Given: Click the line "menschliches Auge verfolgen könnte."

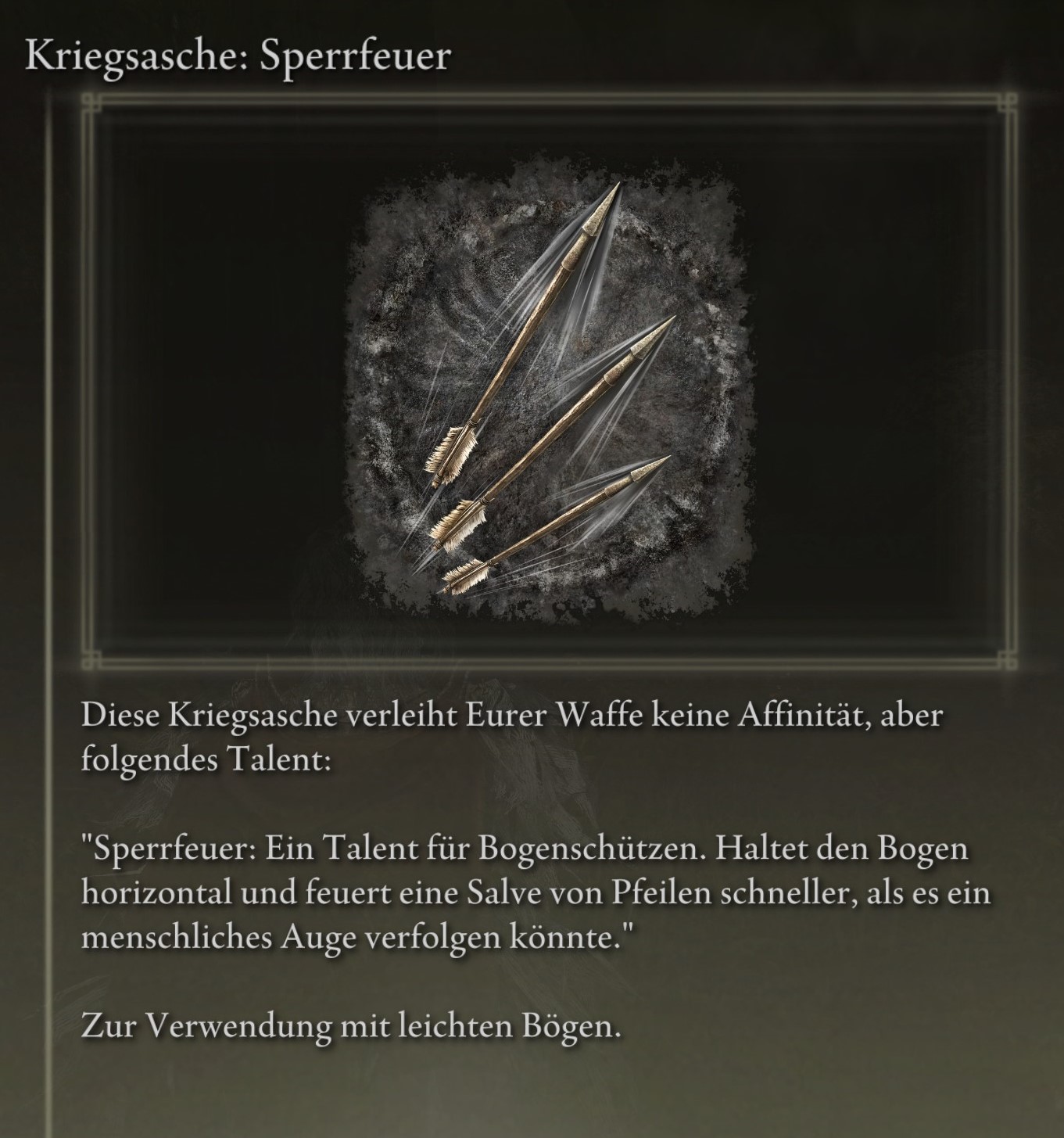Looking at the screenshot, I should click(x=355, y=937).
